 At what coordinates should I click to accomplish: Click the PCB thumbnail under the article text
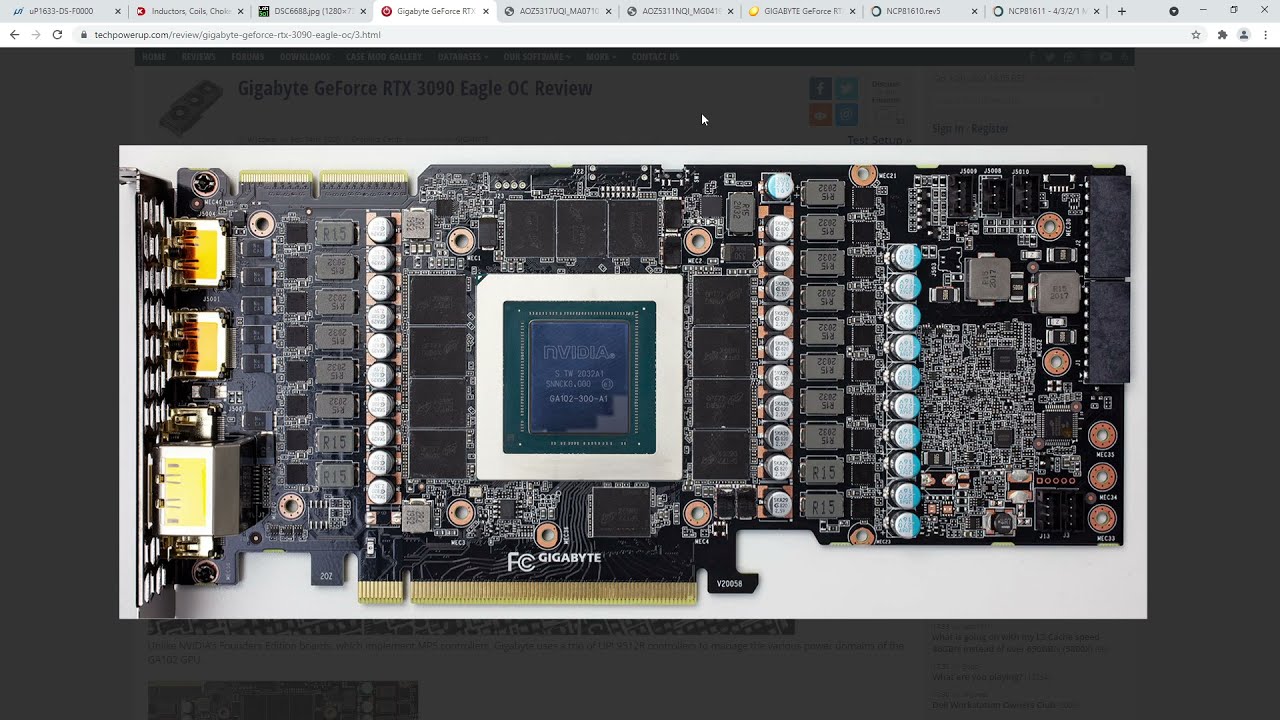[x=283, y=700]
